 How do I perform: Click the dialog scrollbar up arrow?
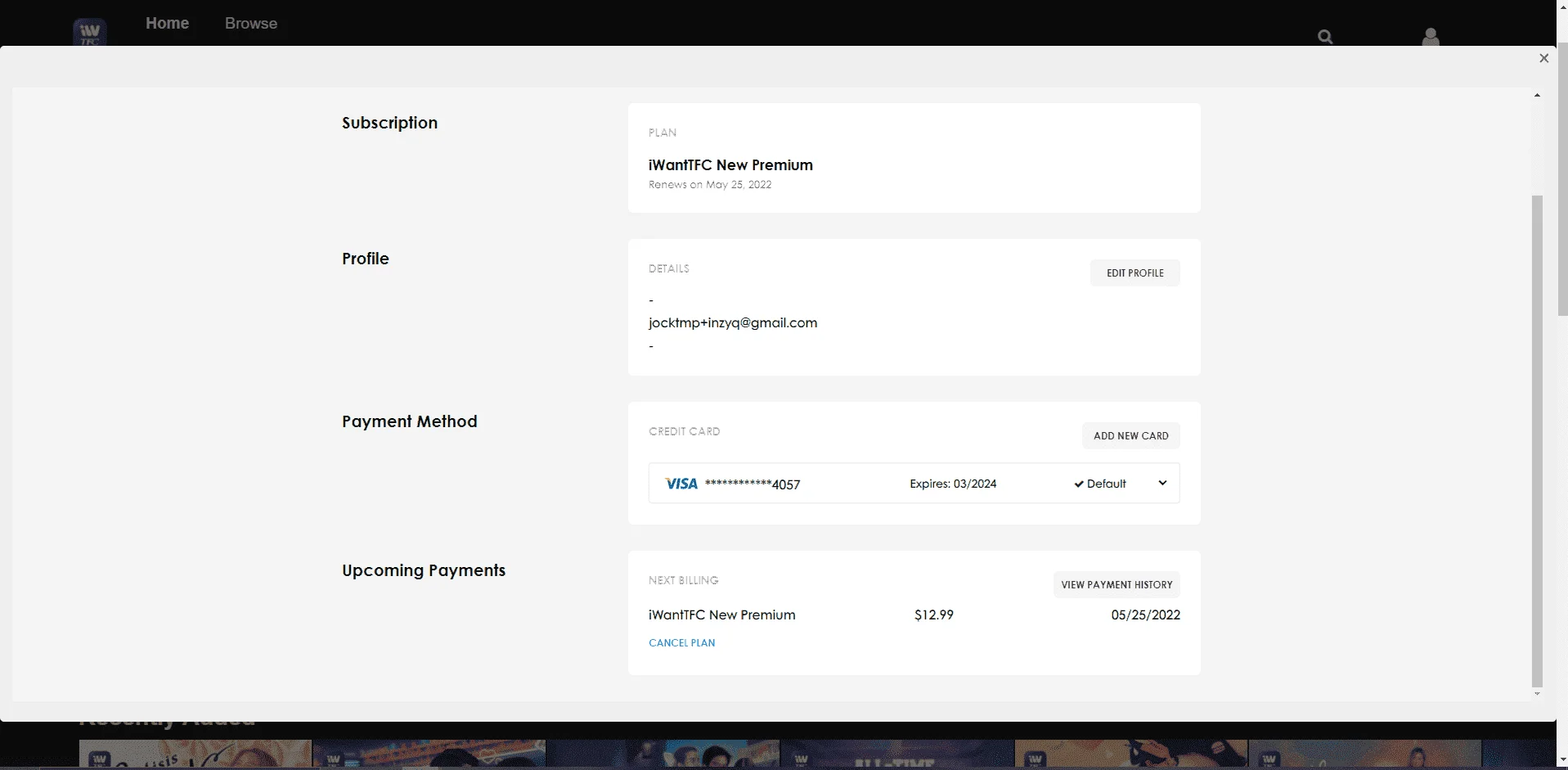1537,96
